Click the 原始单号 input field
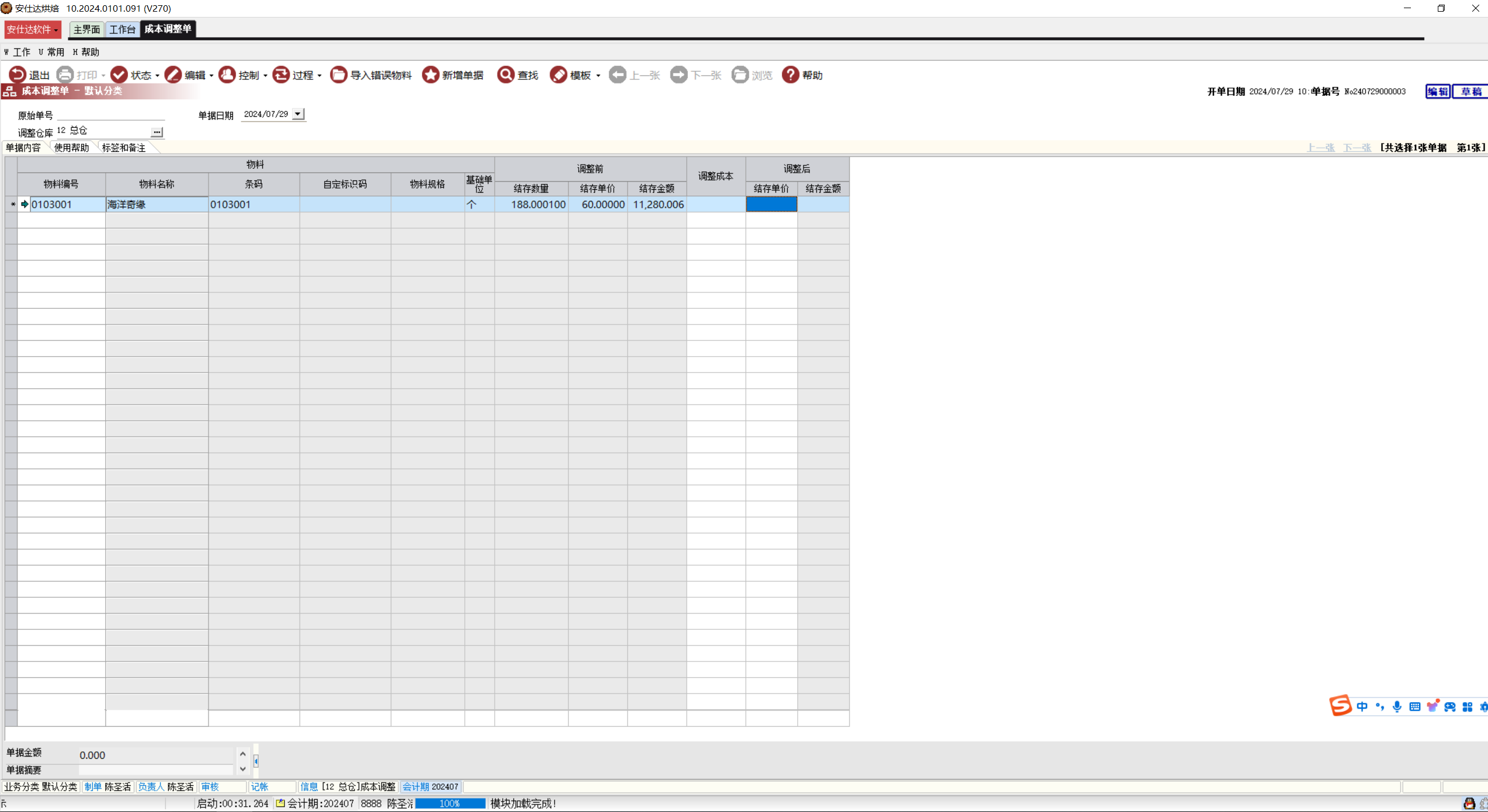This screenshot has width=1488, height=812. pyautogui.click(x=111, y=115)
